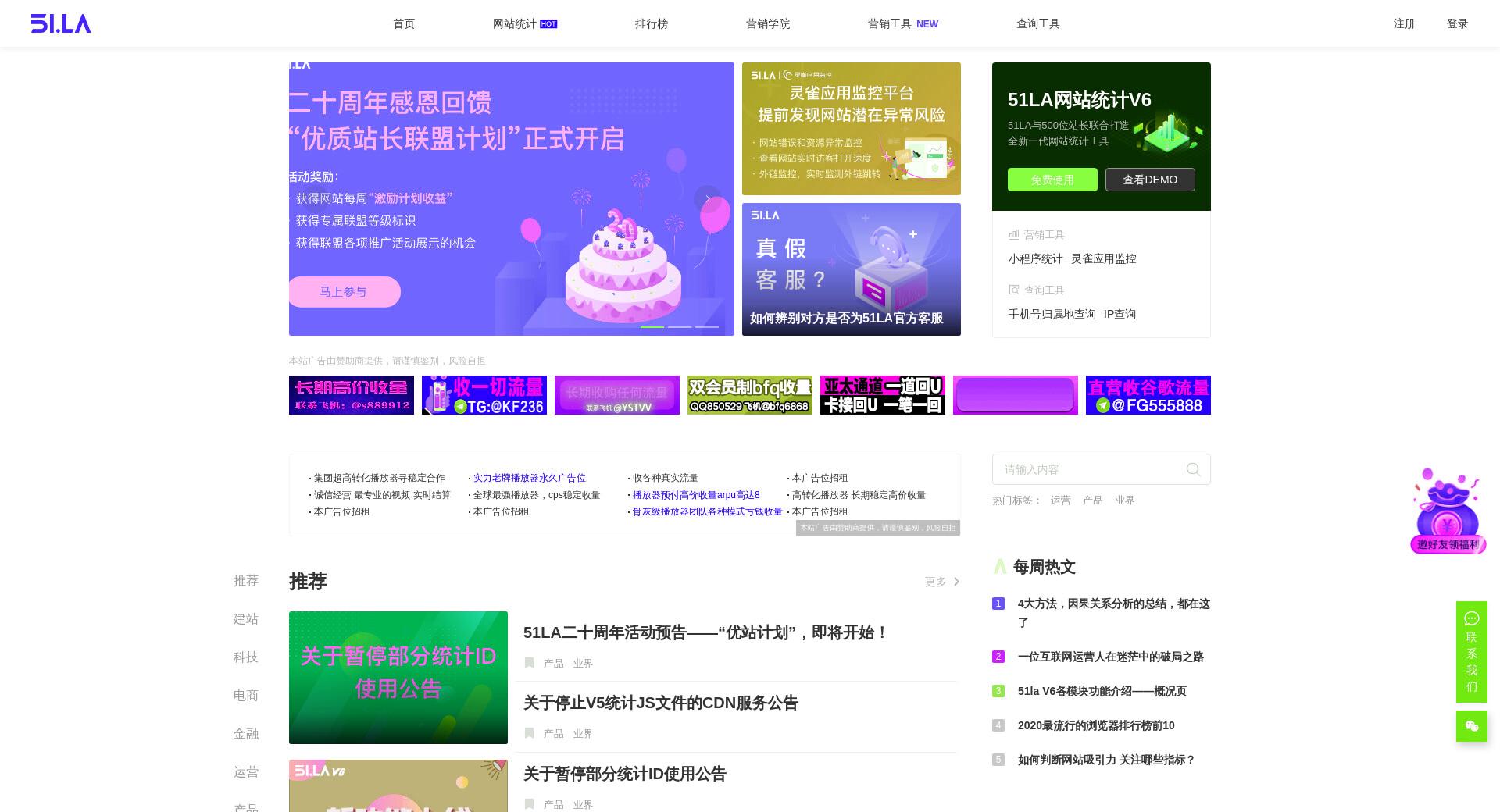Image resolution: width=1500 pixels, height=812 pixels.
Task: Click 登录 link
Action: click(x=1458, y=23)
